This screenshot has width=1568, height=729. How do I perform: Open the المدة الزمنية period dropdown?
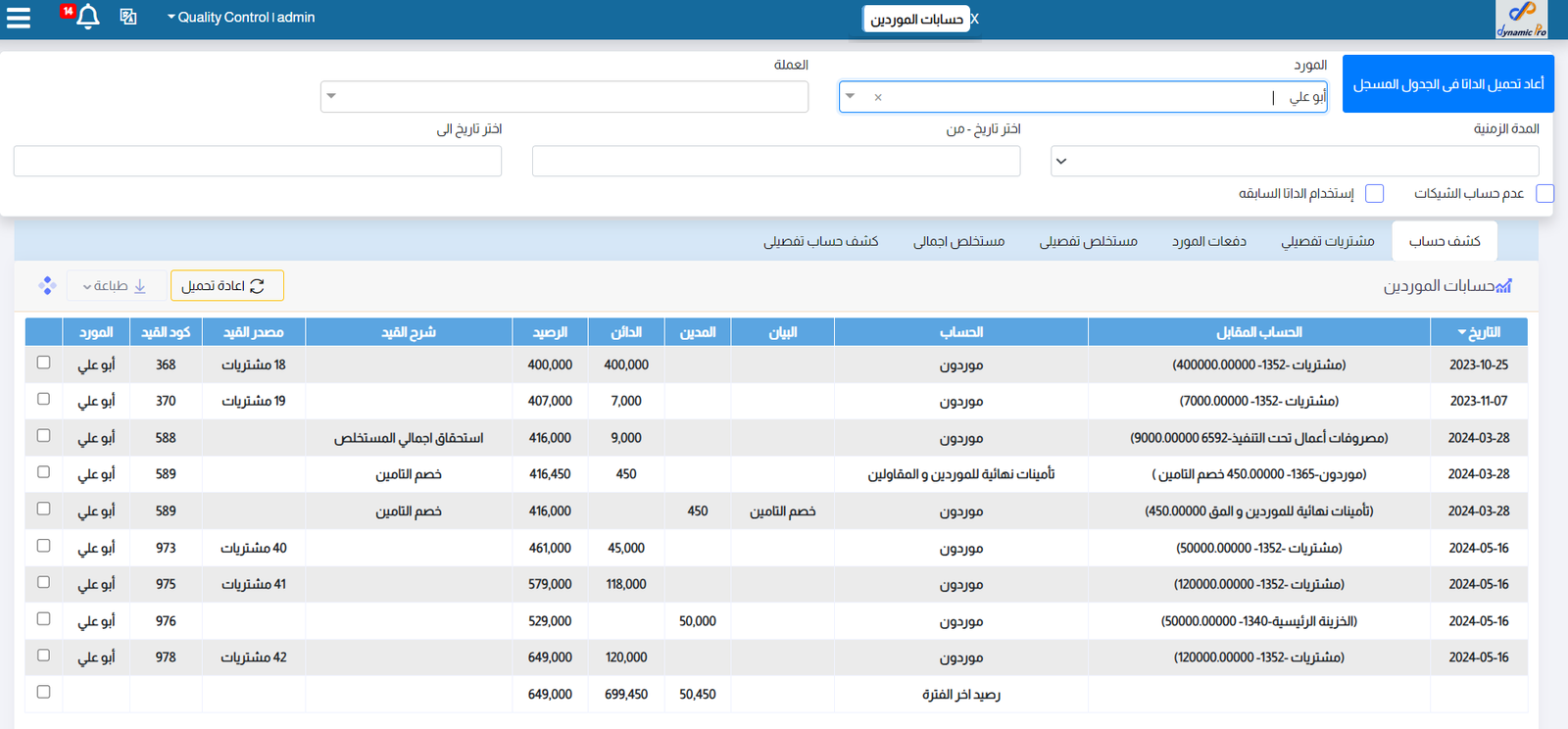click(x=1061, y=161)
